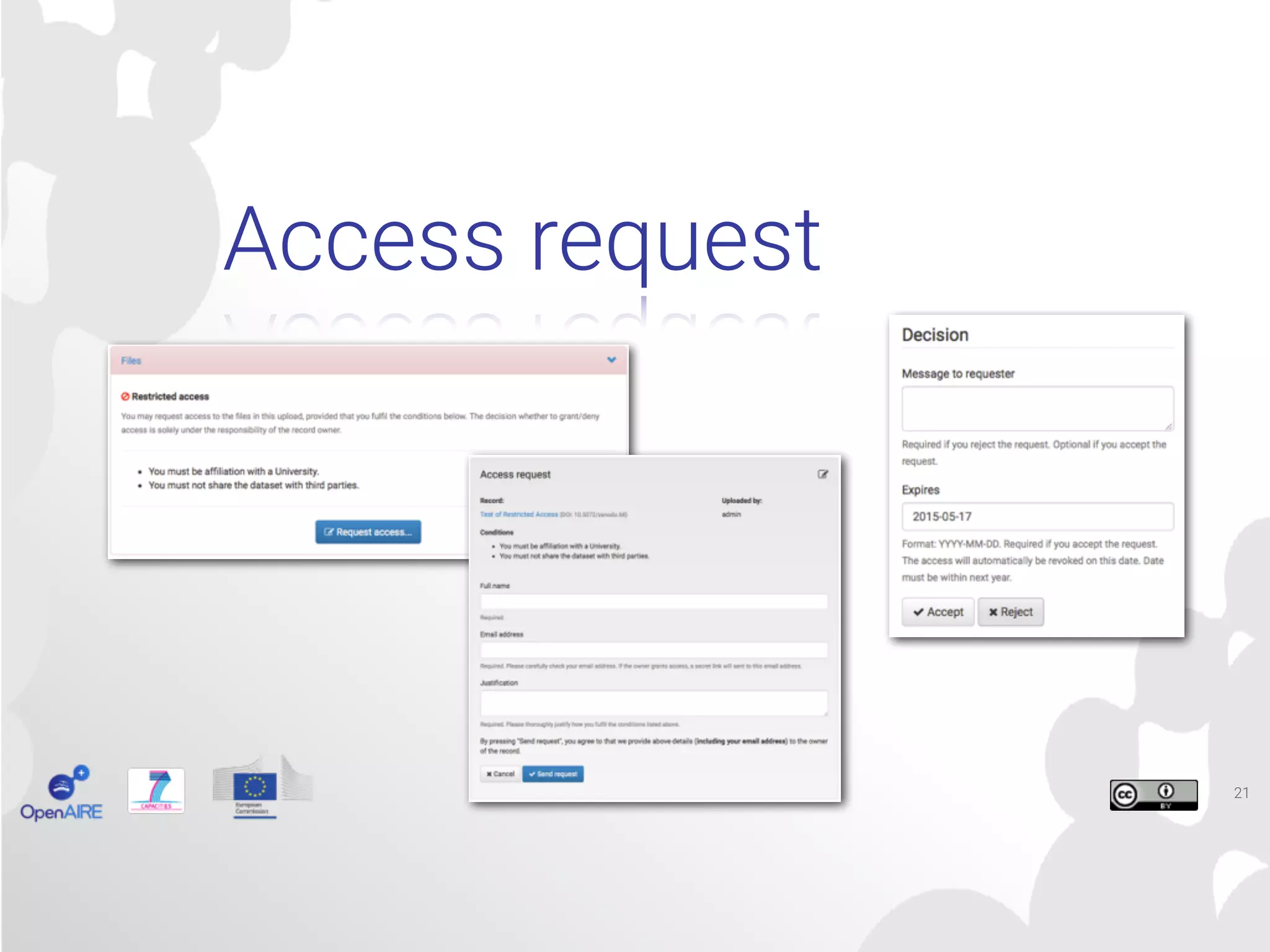
Task: Click the Decision panel heading
Action: tap(935, 335)
